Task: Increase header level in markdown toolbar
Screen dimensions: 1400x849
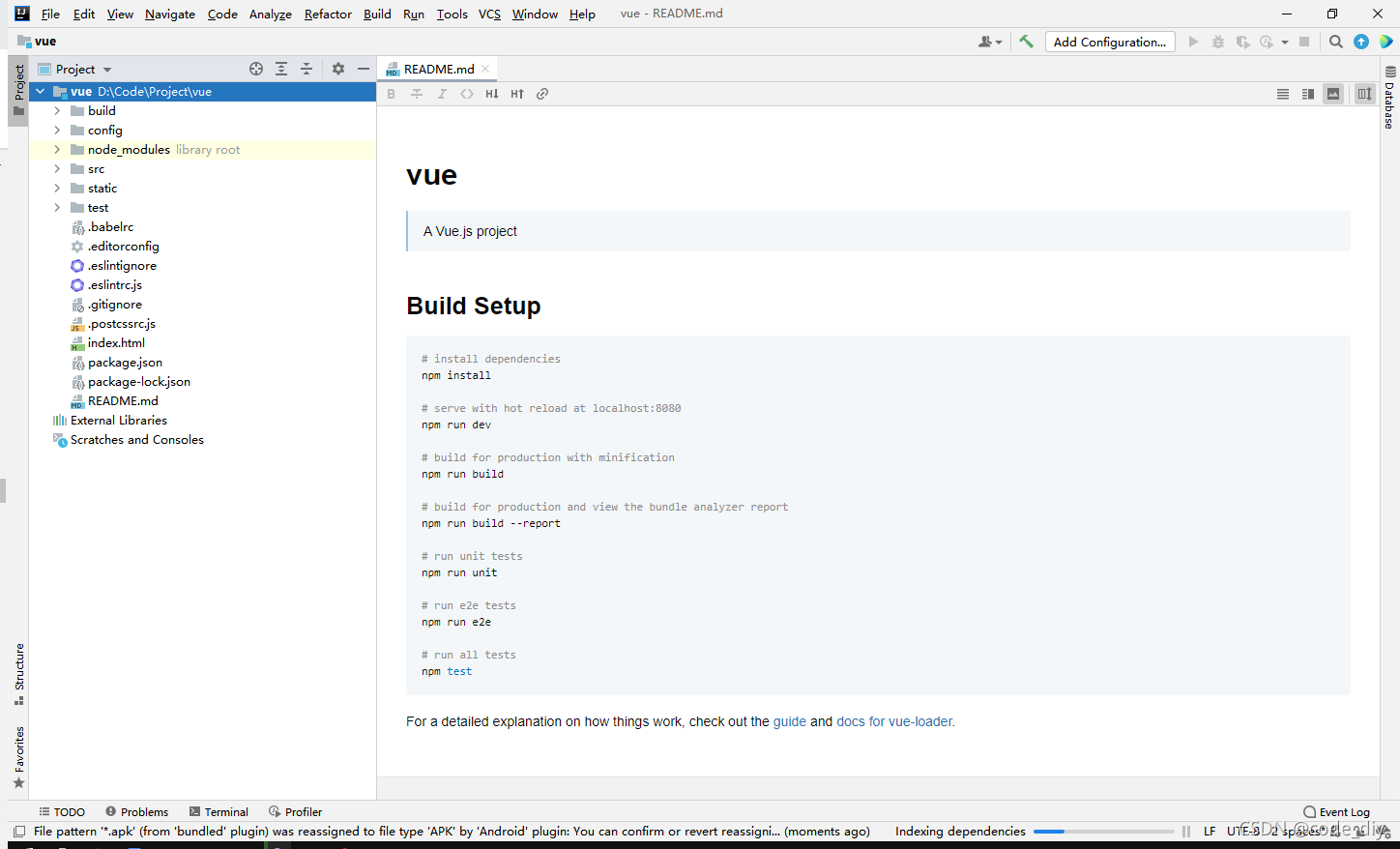Action: [x=517, y=94]
